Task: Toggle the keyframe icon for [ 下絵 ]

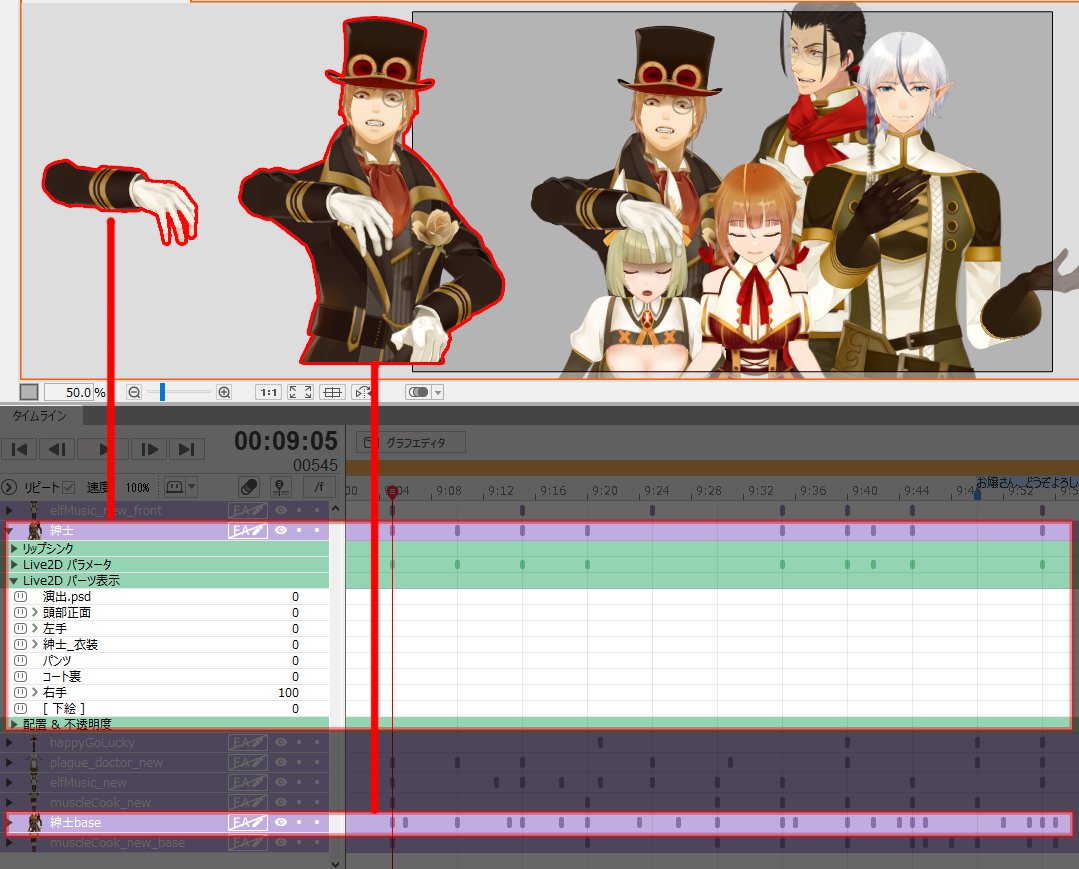Action: pyautogui.click(x=21, y=708)
